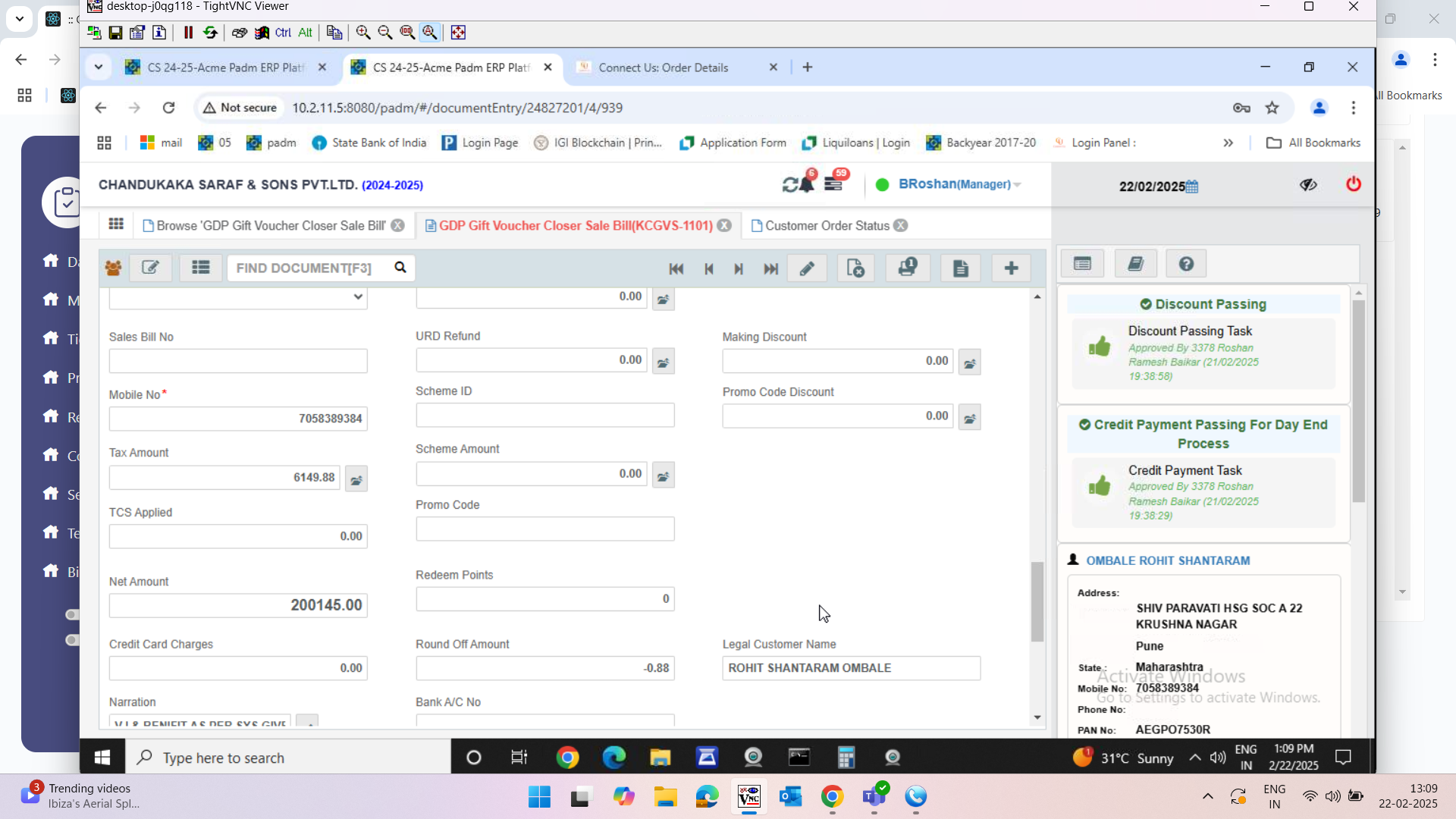
Task: Toggle the VNC Ctrl key button
Action: pos(283,33)
